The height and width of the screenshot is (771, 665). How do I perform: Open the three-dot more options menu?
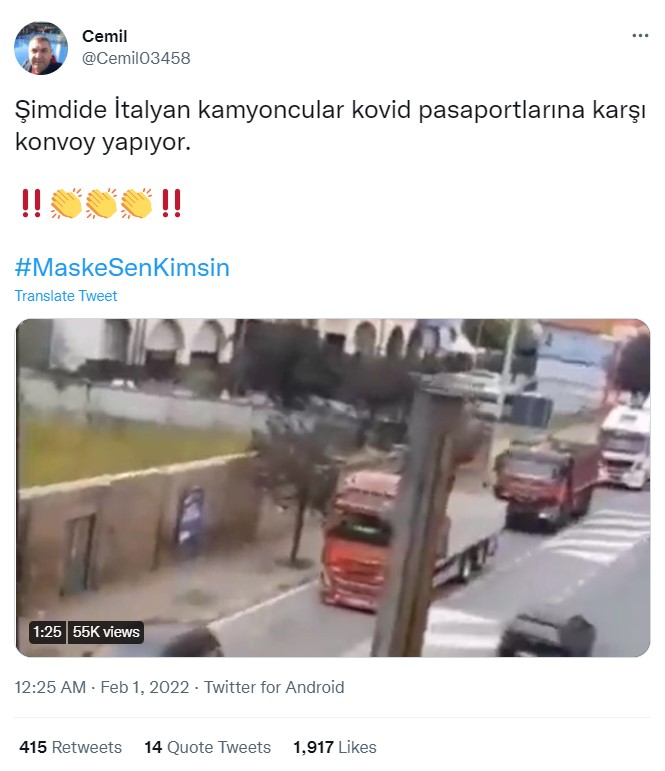pyautogui.click(x=640, y=35)
